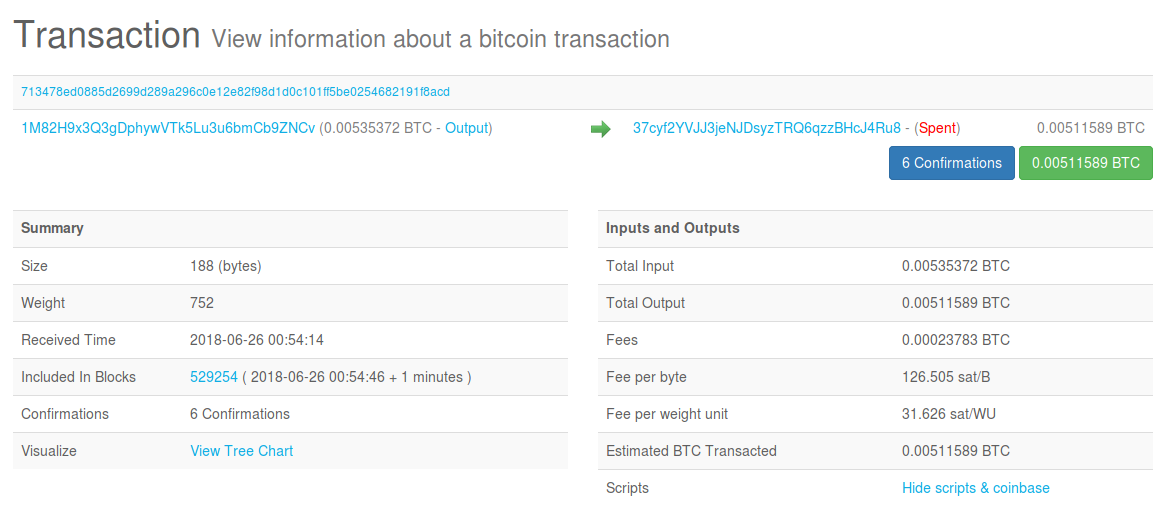Open sender address 1M82H9x3Q3gDphyw… link
The width and height of the screenshot is (1165, 505).
(168, 128)
